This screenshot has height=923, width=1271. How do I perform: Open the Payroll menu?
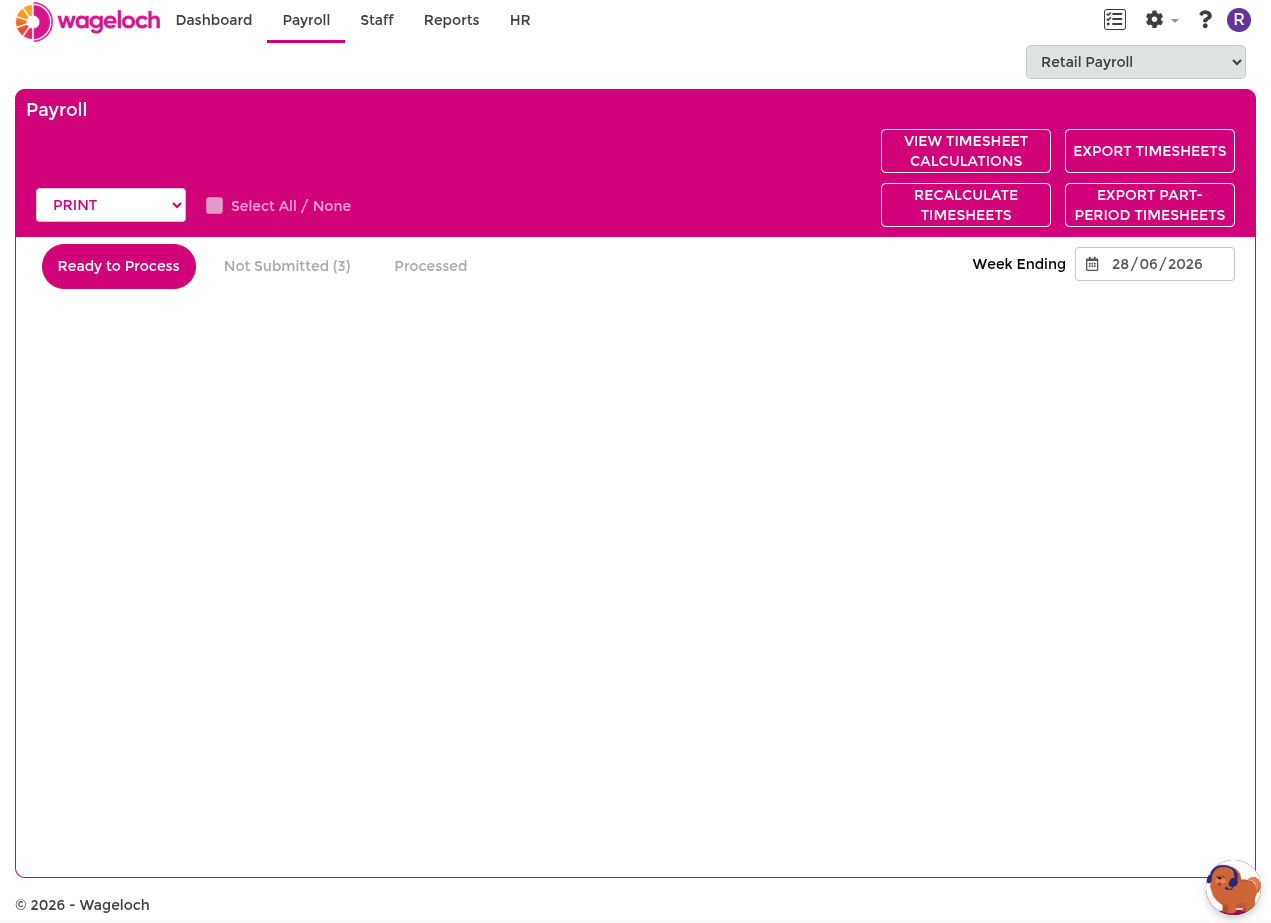(306, 20)
